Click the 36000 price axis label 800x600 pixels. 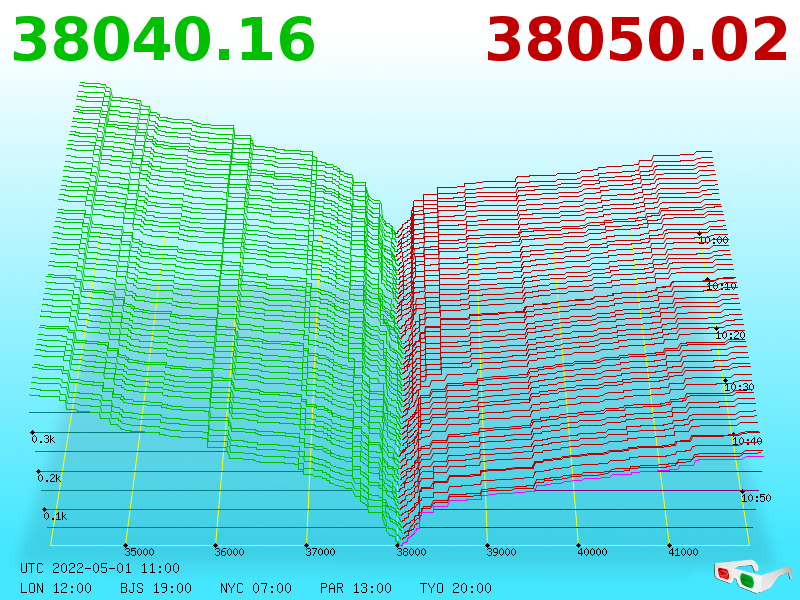[229, 552]
